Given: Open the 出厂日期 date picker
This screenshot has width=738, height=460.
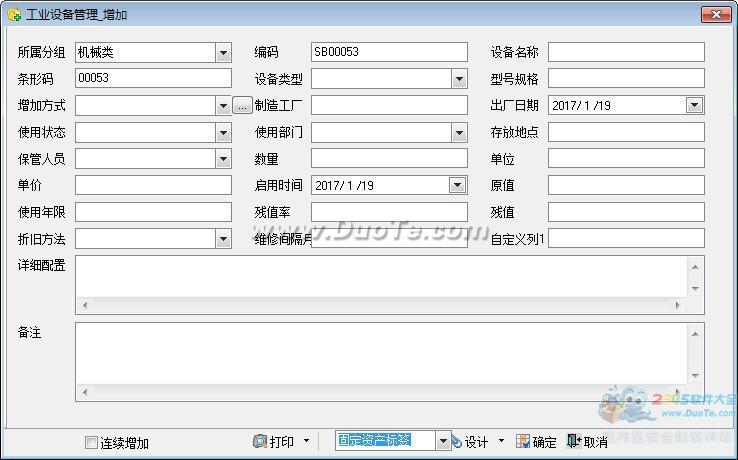Looking at the screenshot, I should [x=694, y=105].
